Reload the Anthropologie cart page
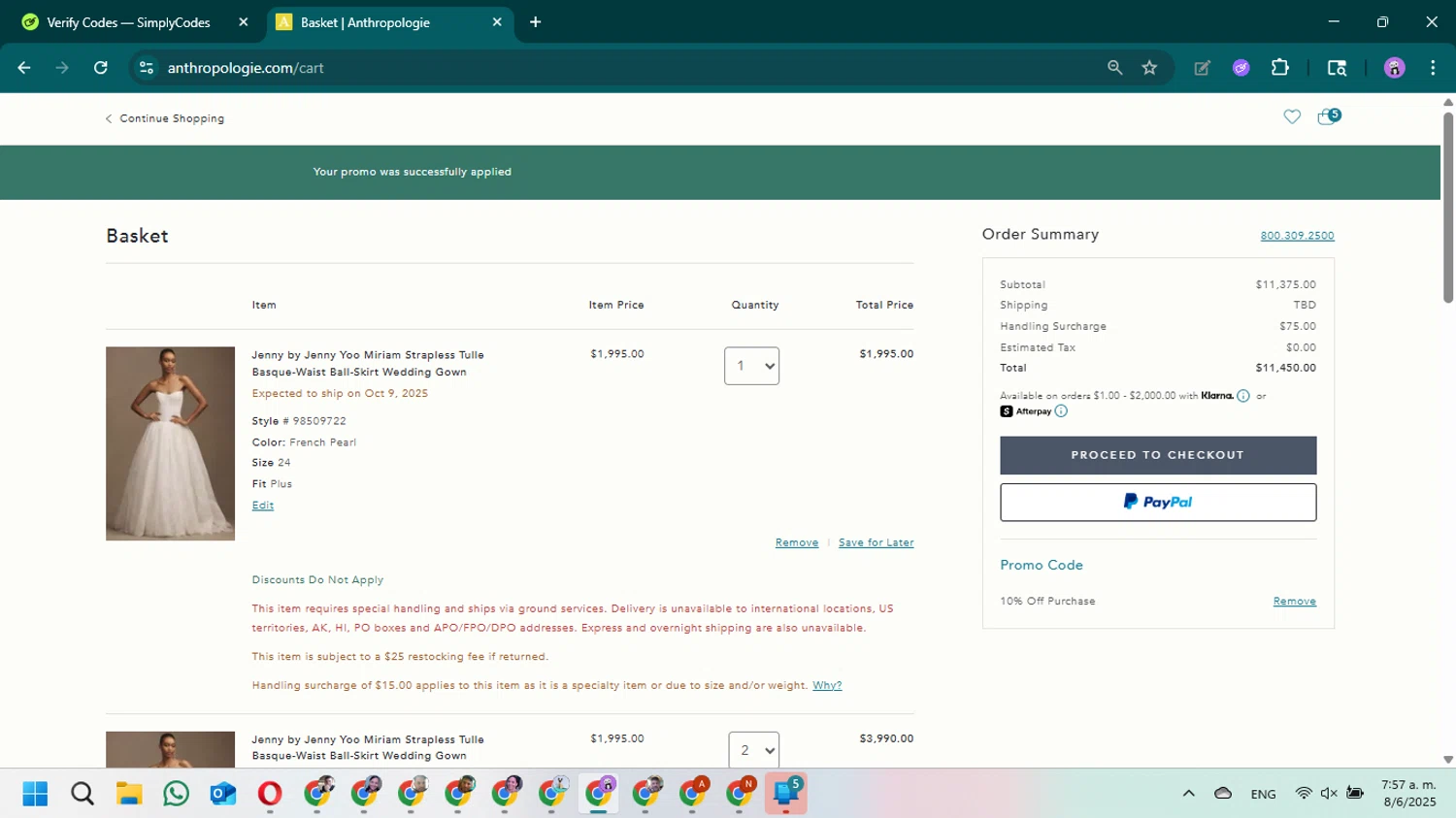The width and height of the screenshot is (1456, 818). [x=101, y=68]
